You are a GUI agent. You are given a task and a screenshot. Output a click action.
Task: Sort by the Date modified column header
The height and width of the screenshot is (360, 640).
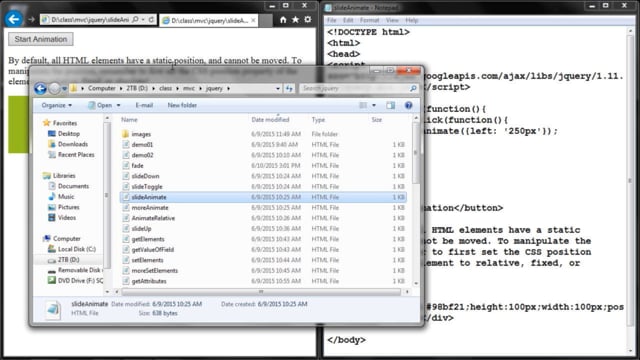tap(270, 120)
